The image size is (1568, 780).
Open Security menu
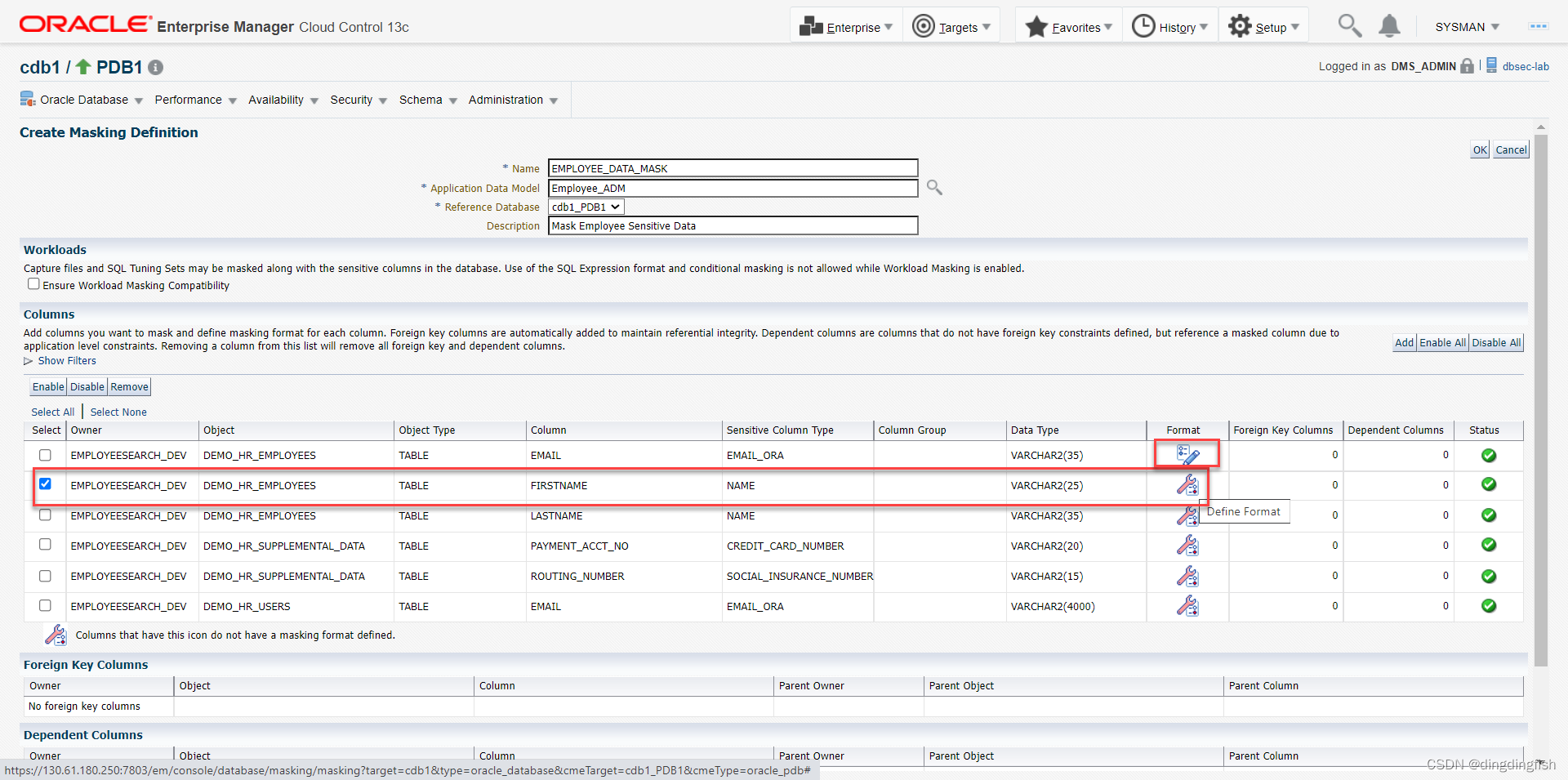tap(358, 100)
